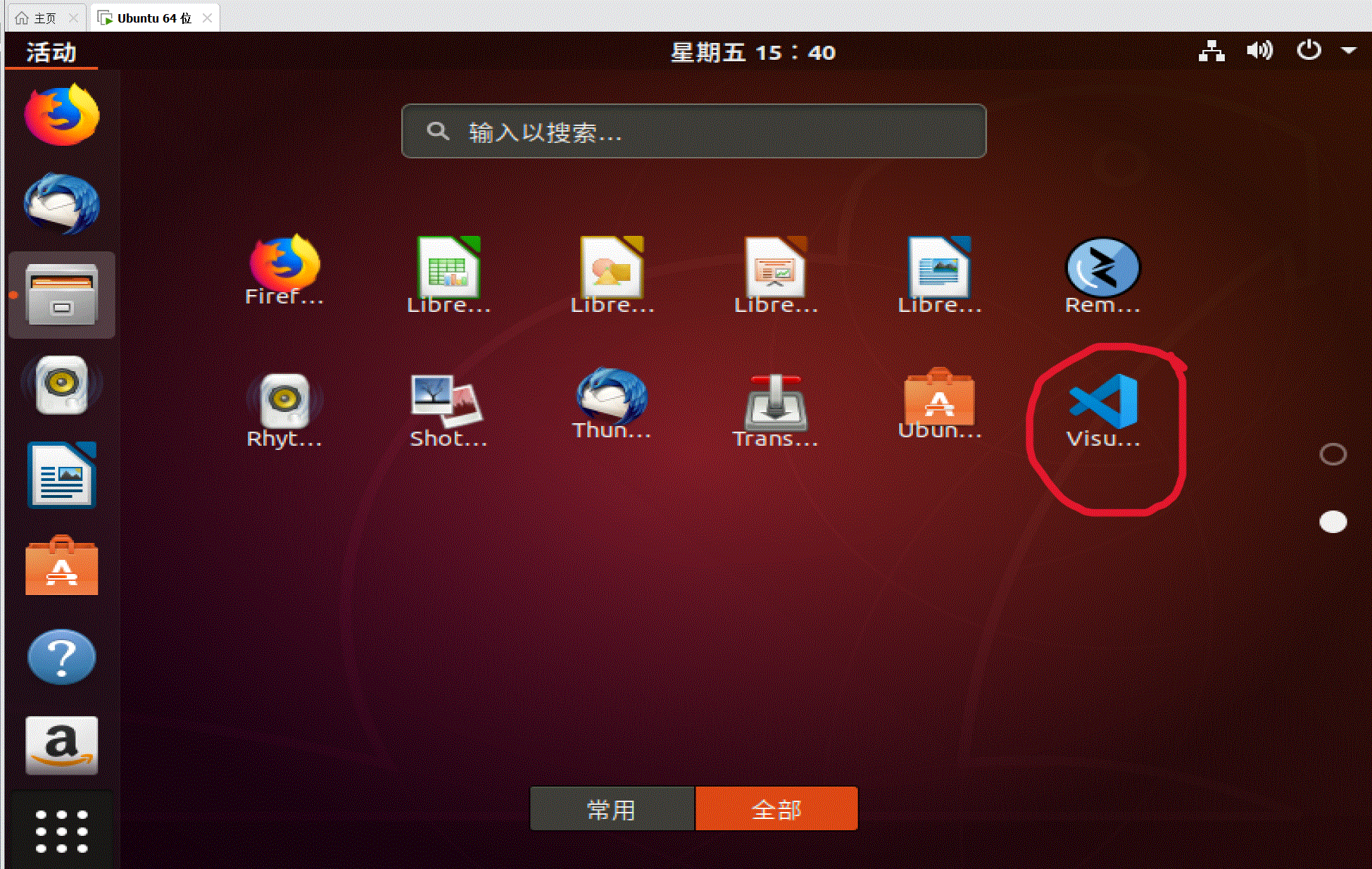Screen dimensions: 1372x869
Task: Open Amazon launcher in the dock
Action: pos(62,746)
